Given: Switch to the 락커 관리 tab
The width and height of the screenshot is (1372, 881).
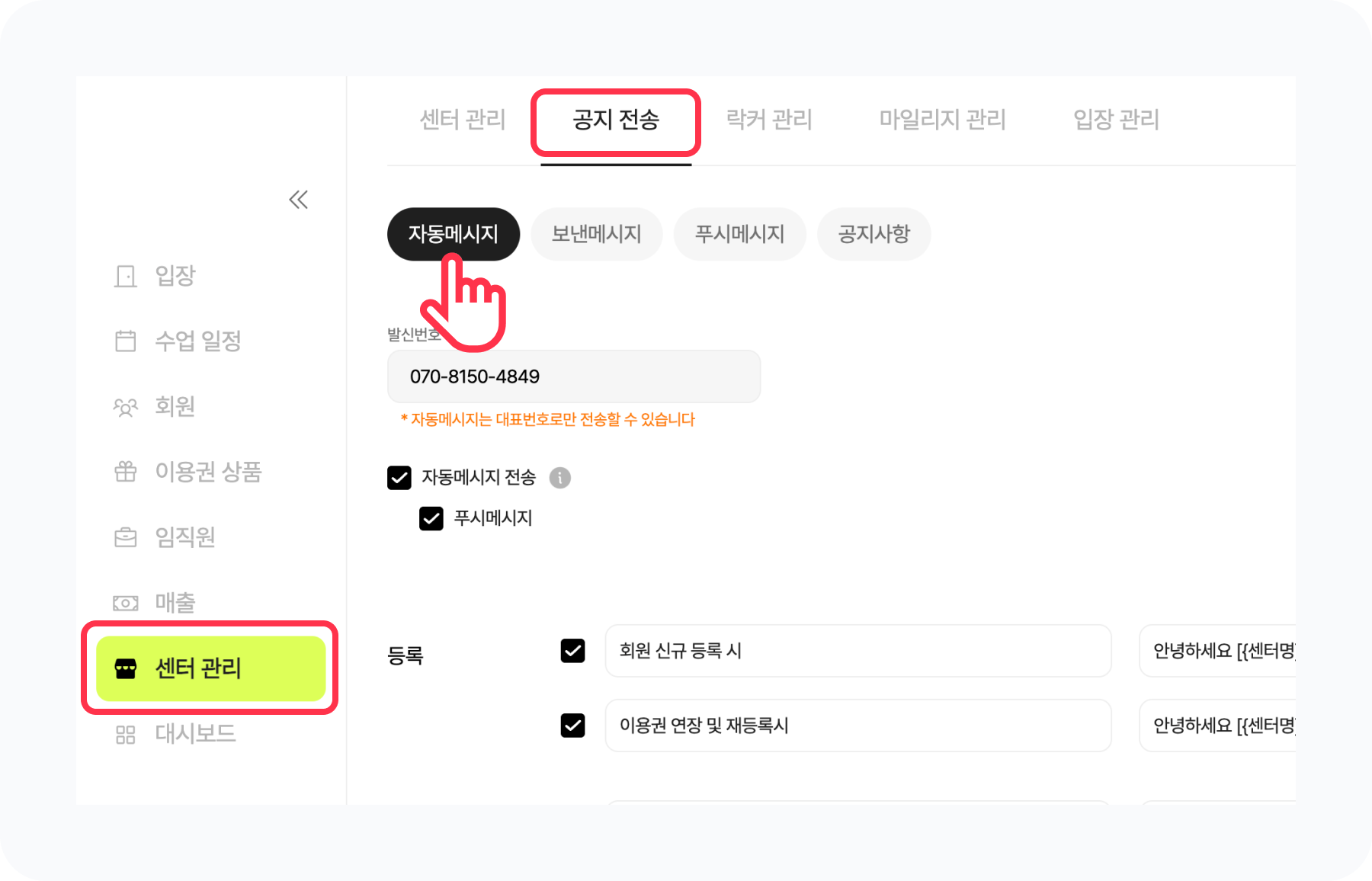Looking at the screenshot, I should (x=768, y=120).
